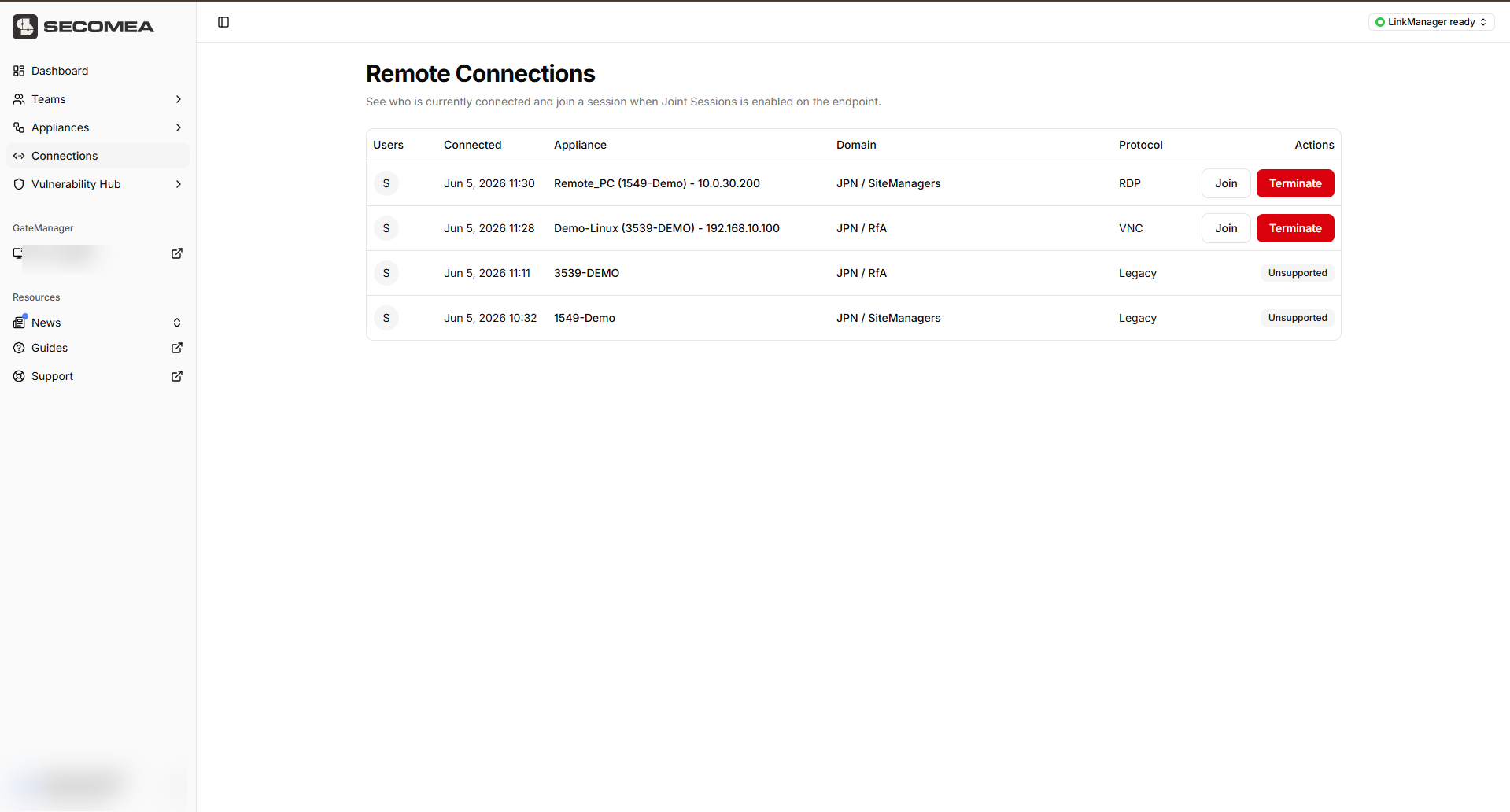Open the News menu item
Viewport: 1510px width, 812px height.
coord(98,323)
